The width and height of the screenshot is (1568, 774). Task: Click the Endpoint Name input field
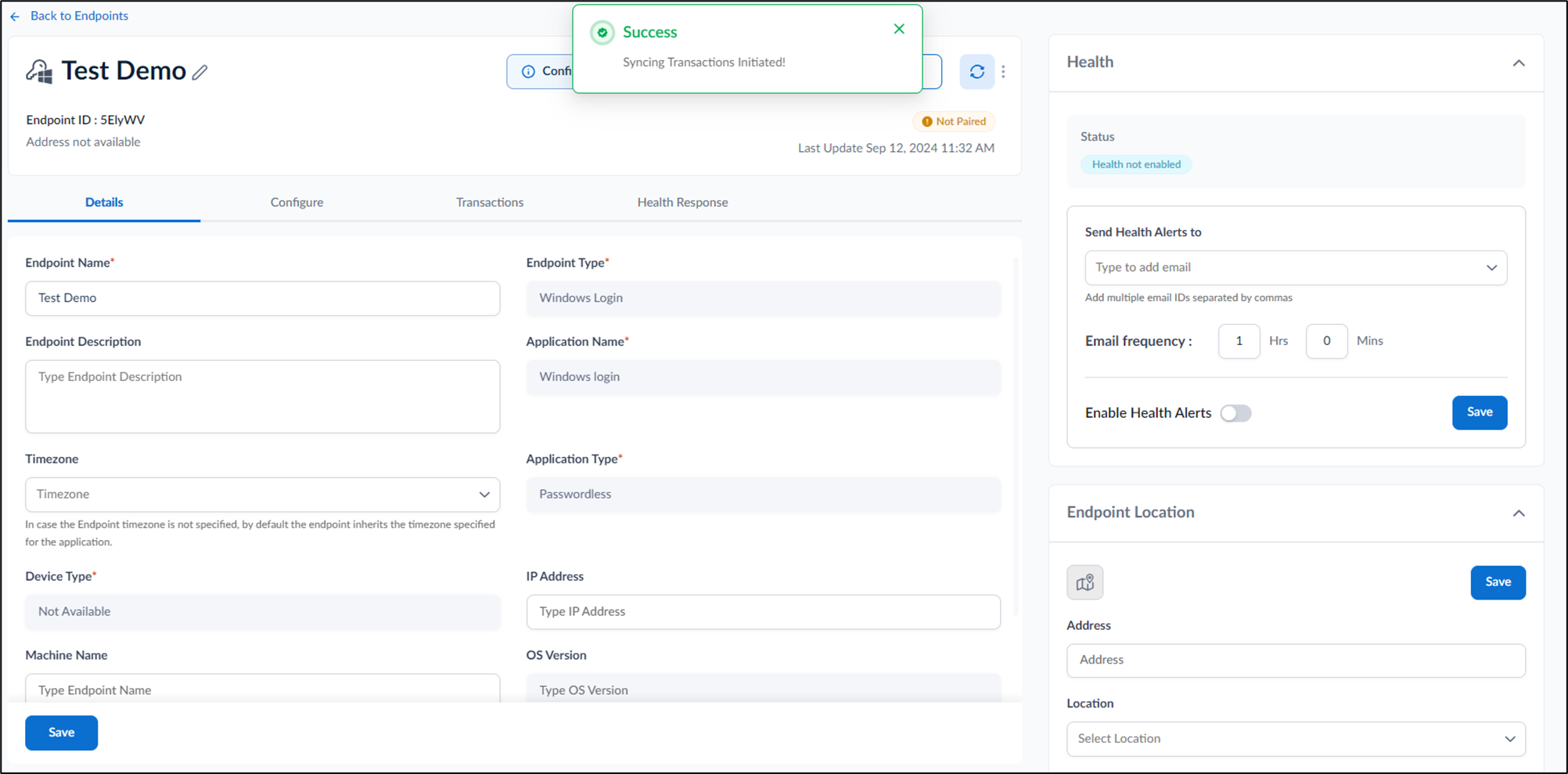tap(263, 298)
